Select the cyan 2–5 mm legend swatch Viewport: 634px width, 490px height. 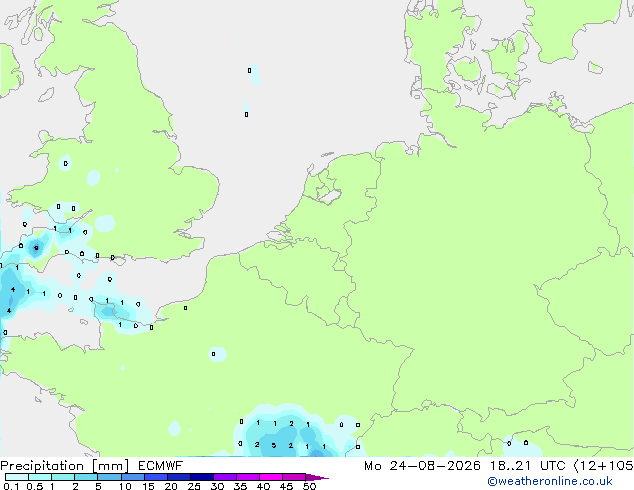point(87,477)
